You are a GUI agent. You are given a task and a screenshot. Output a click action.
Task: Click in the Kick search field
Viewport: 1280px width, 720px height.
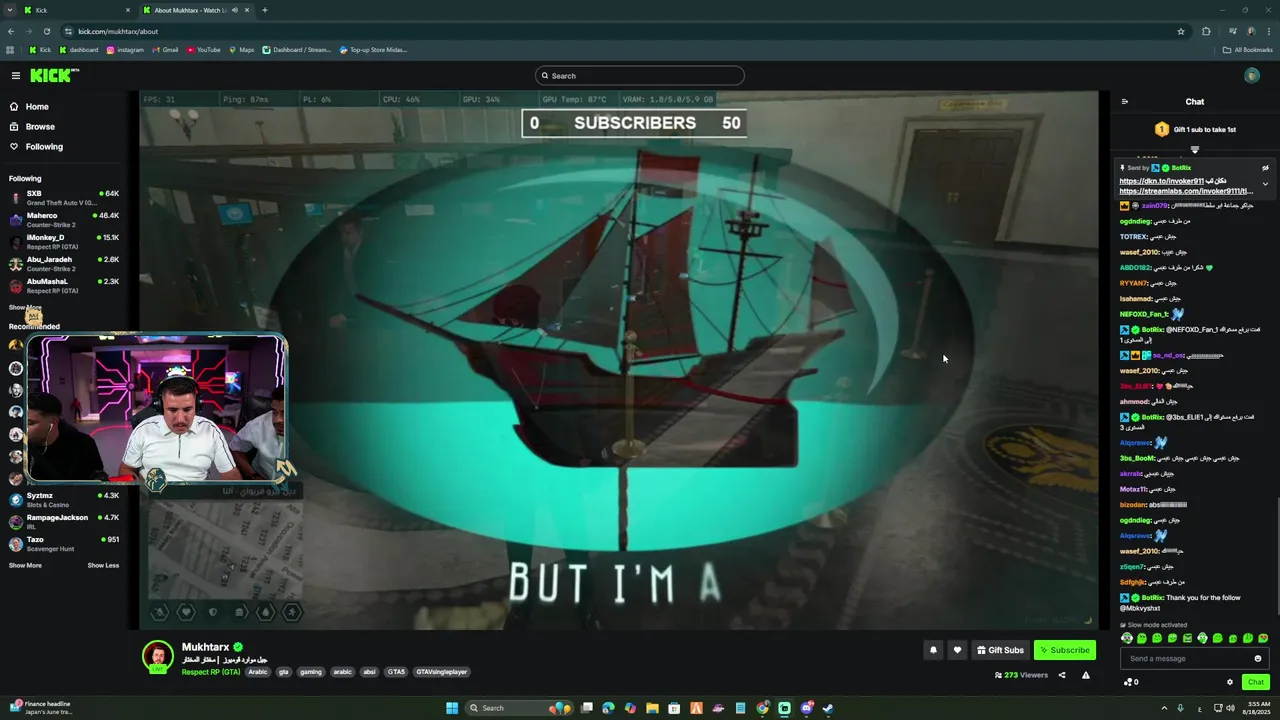(x=640, y=76)
